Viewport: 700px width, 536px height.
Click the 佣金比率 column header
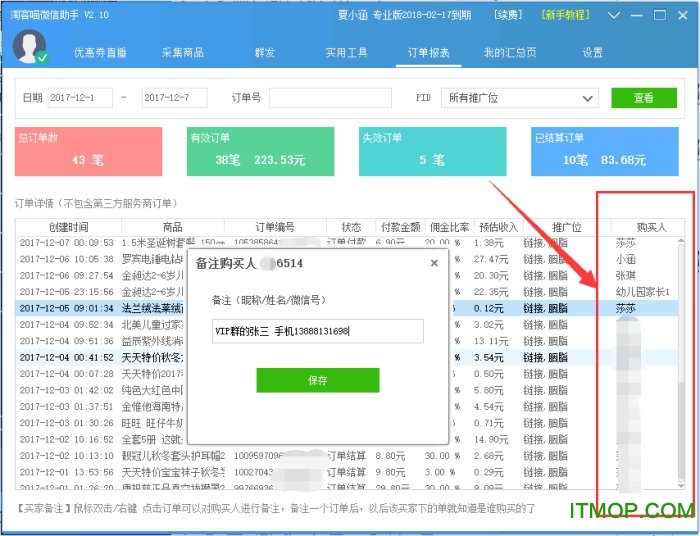[x=450, y=227]
